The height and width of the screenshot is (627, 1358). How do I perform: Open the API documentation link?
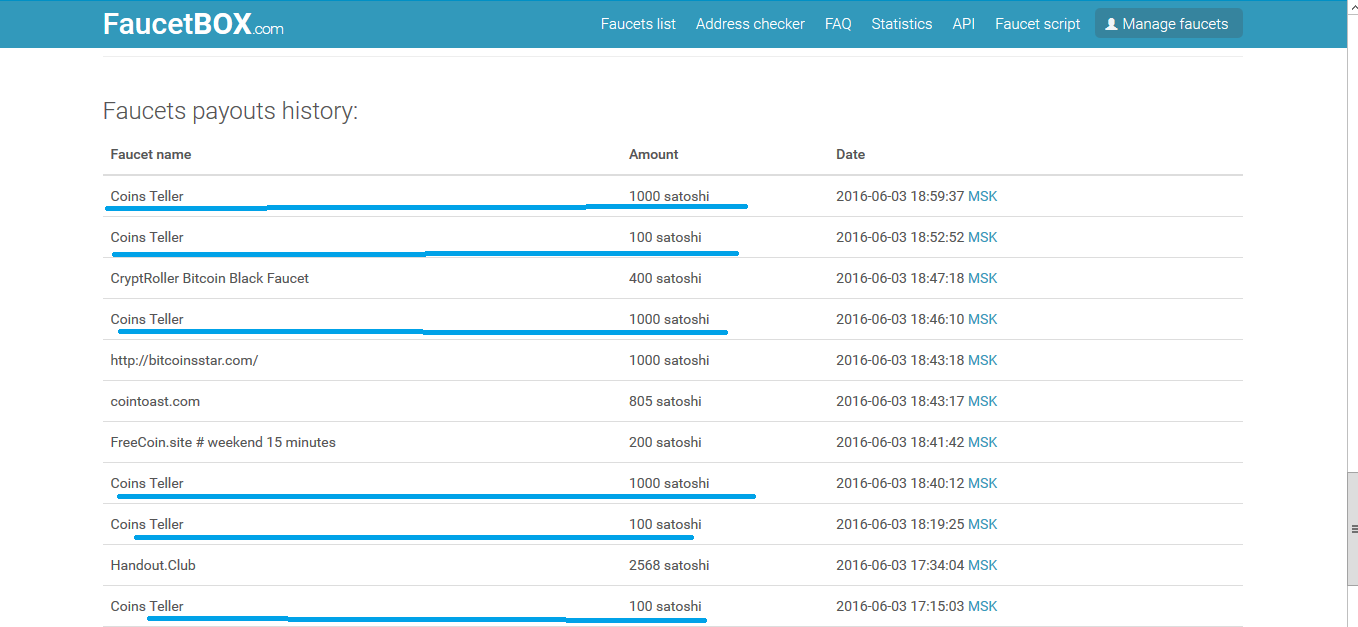point(963,24)
